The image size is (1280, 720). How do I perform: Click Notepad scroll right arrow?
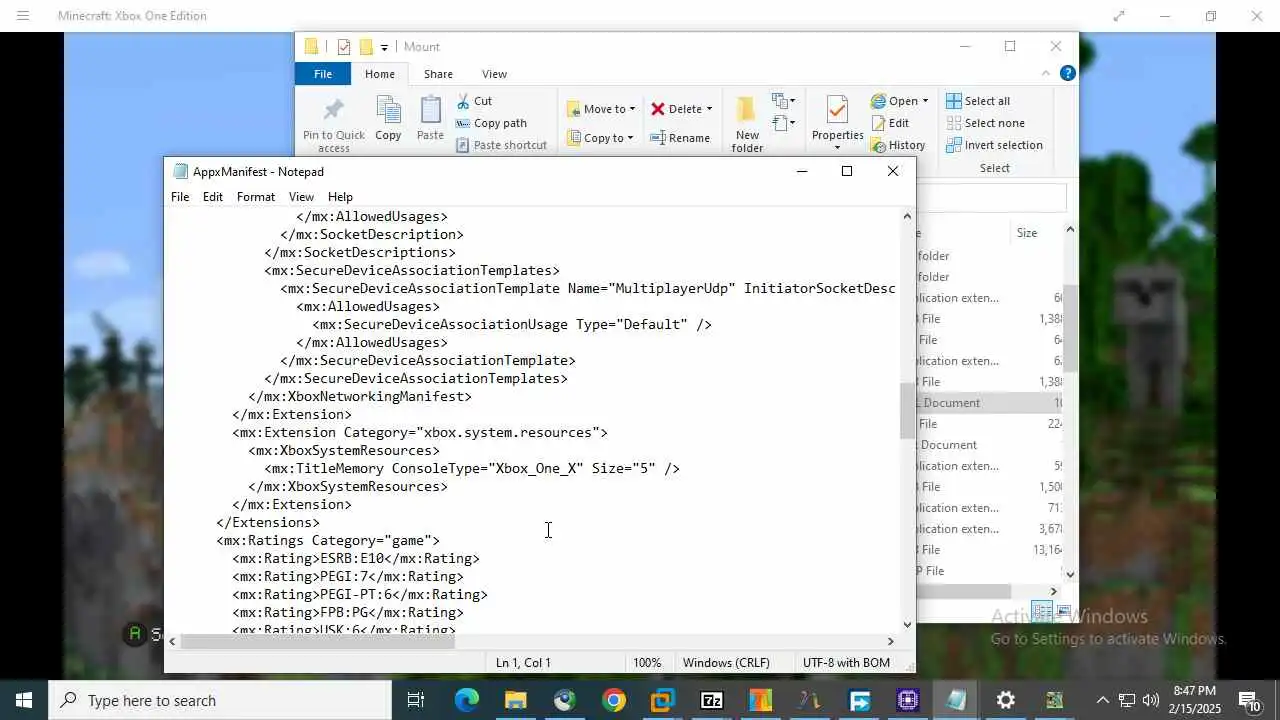[x=890, y=641]
